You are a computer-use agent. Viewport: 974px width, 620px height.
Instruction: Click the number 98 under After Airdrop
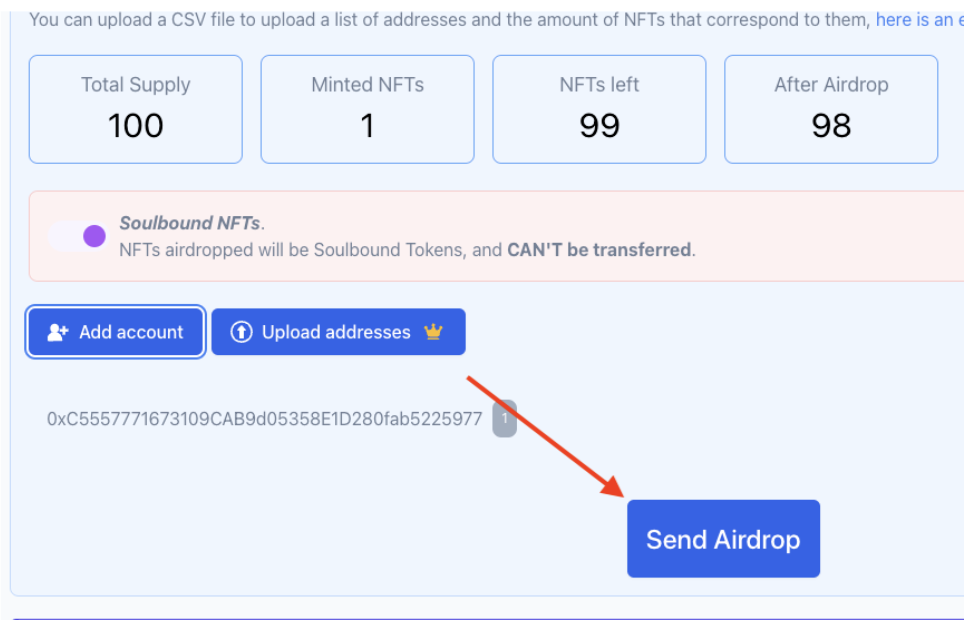click(831, 125)
